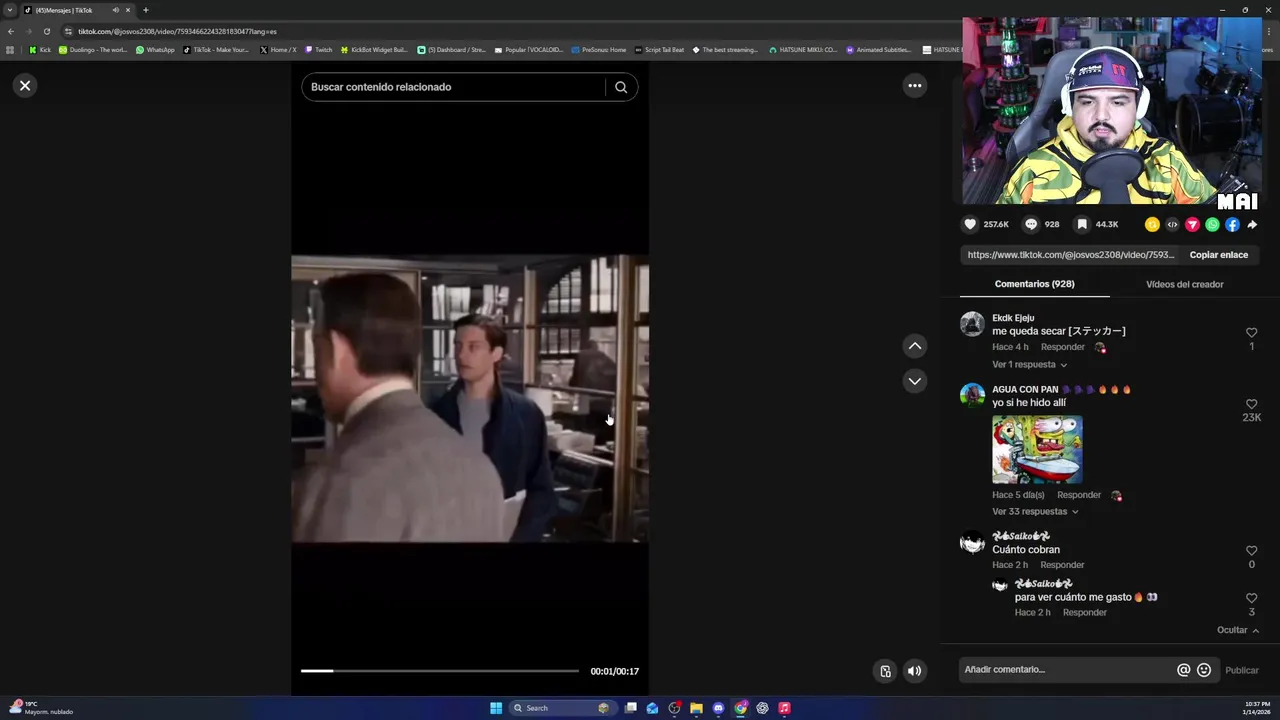The image size is (1280, 720).
Task: Share video to WhatsApp
Action: [1212, 225]
